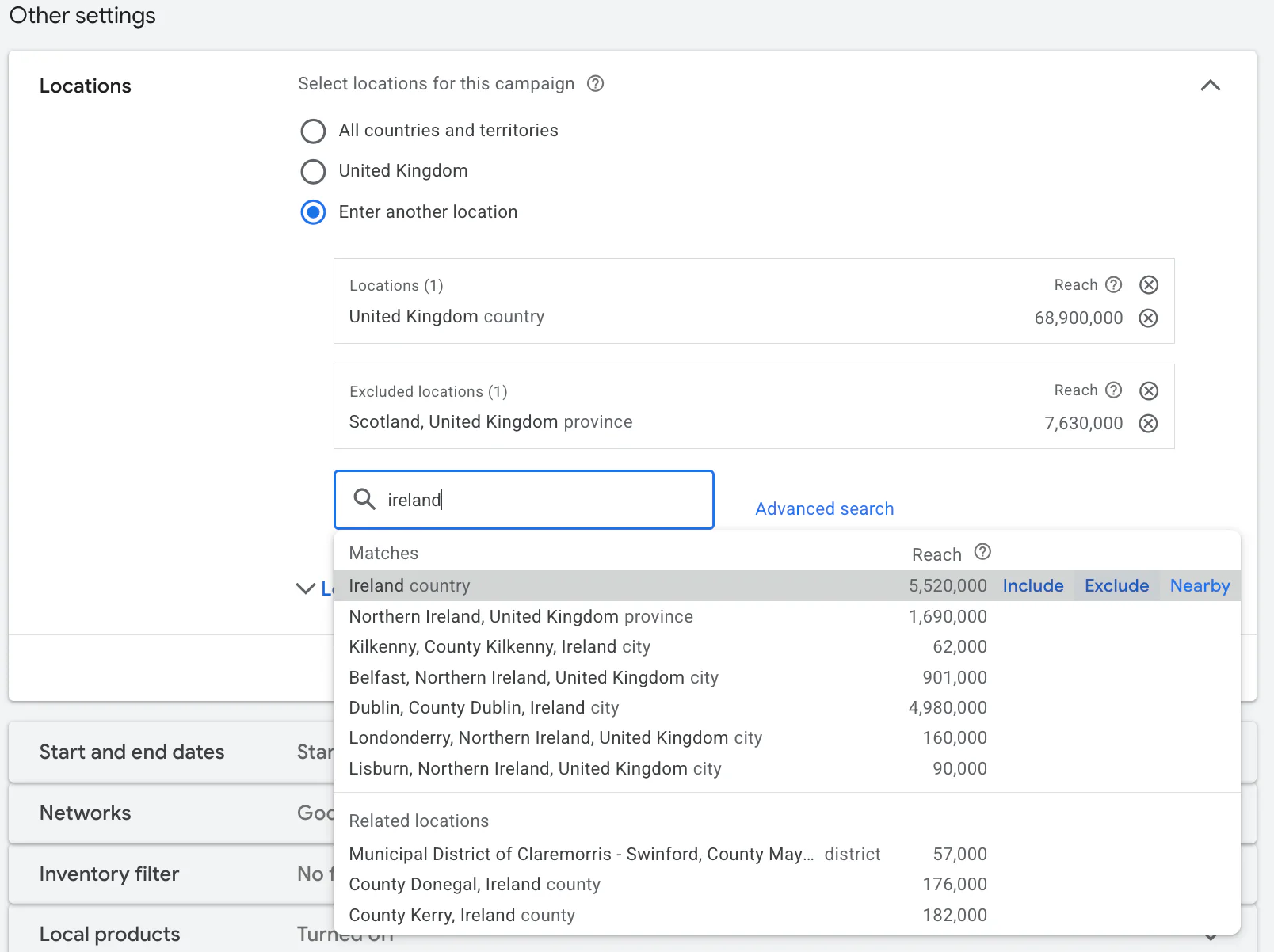
Task: Click the 68,900,000 reach value
Action: click(x=1078, y=318)
